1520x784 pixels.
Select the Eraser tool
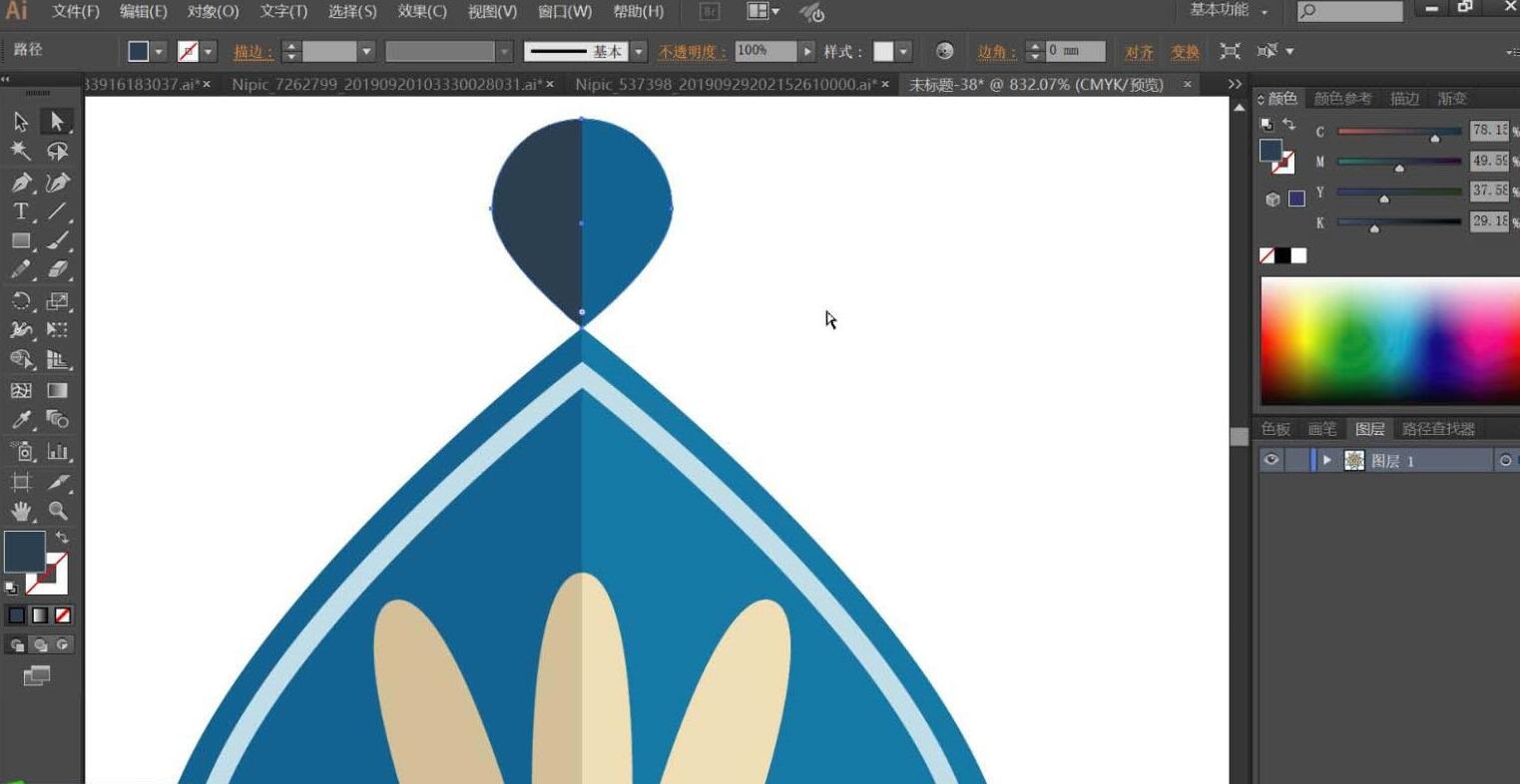[57, 270]
